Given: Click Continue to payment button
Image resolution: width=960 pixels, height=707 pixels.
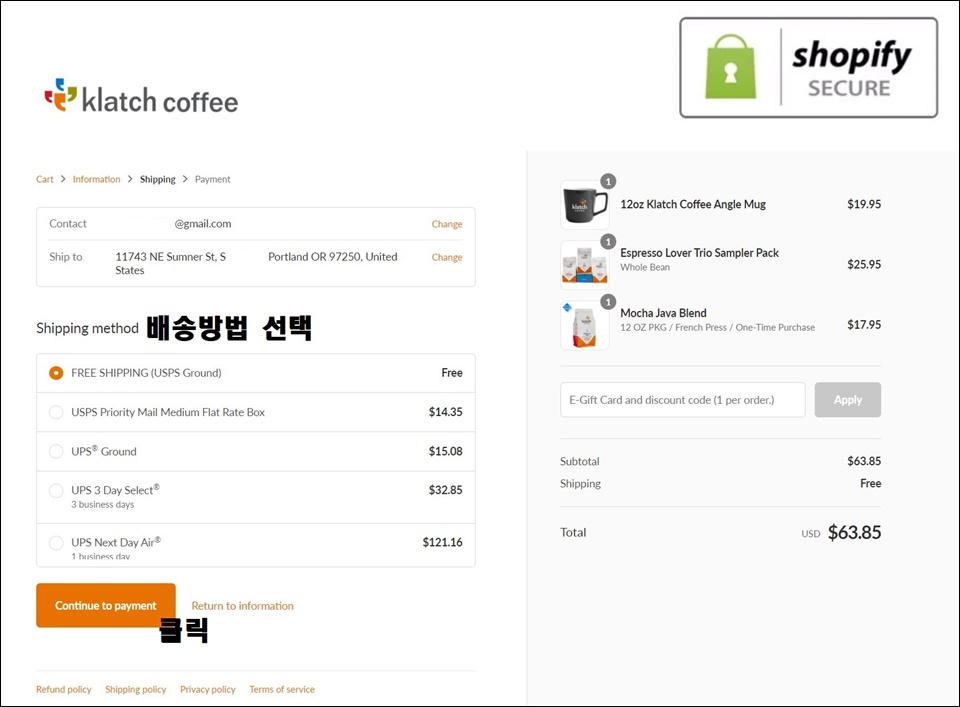Looking at the screenshot, I should tap(106, 605).
